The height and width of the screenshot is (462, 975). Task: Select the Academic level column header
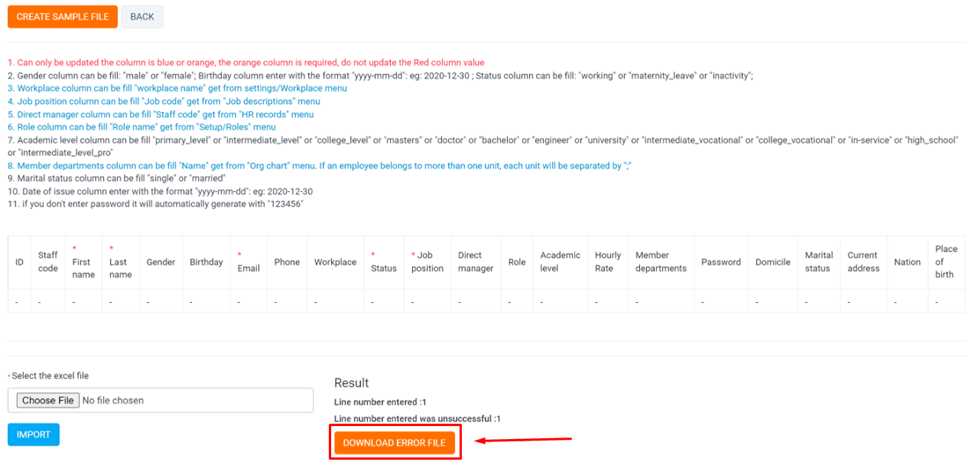(560, 262)
